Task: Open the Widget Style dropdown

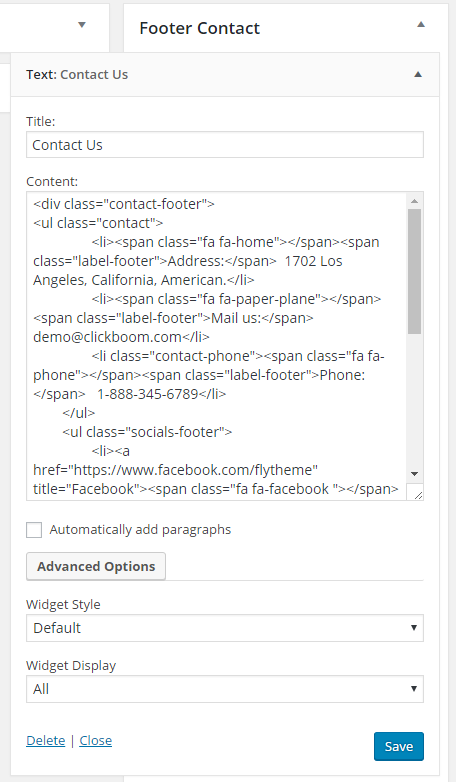Action: click(x=225, y=628)
